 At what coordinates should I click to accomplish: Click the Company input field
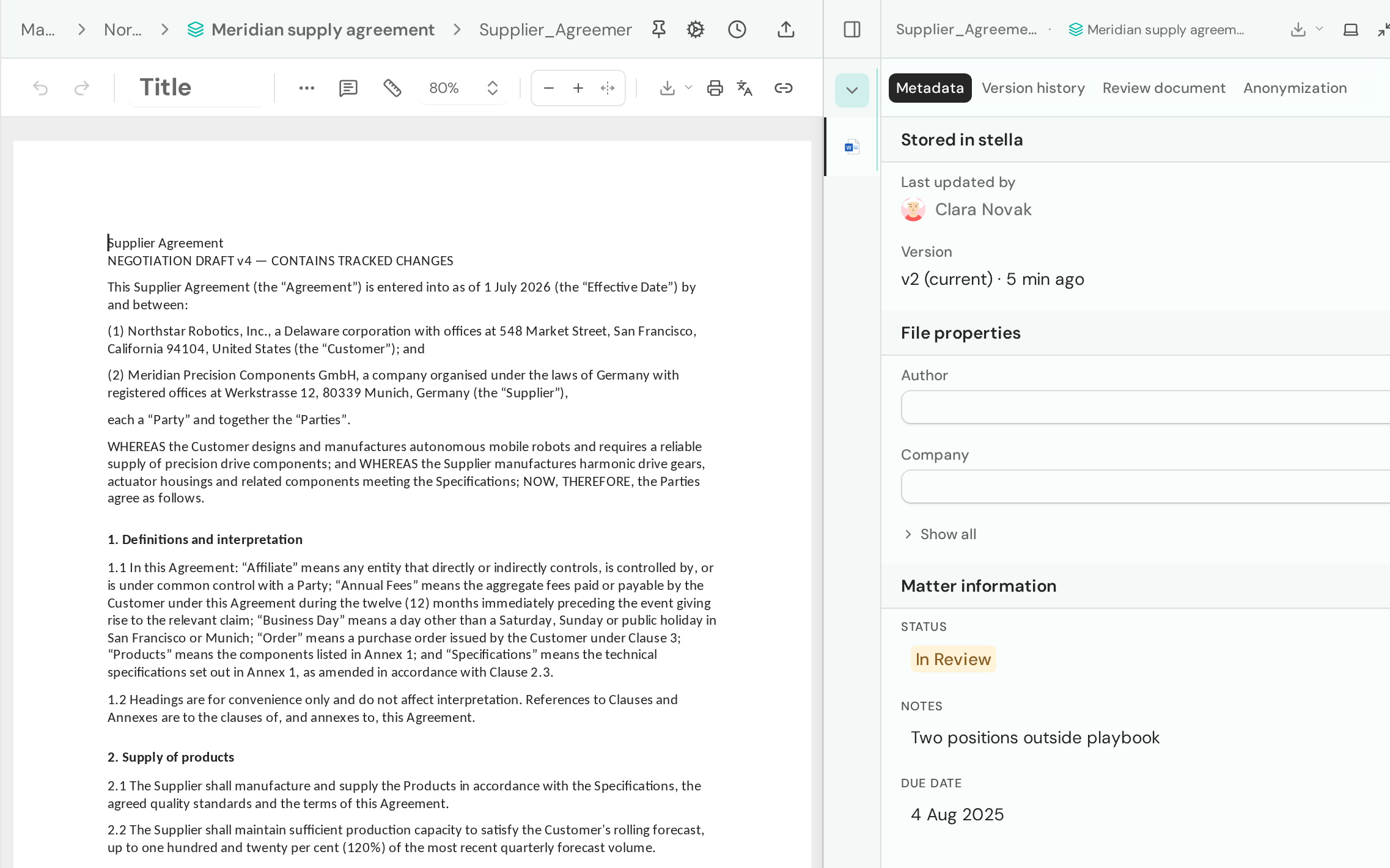click(1145, 487)
